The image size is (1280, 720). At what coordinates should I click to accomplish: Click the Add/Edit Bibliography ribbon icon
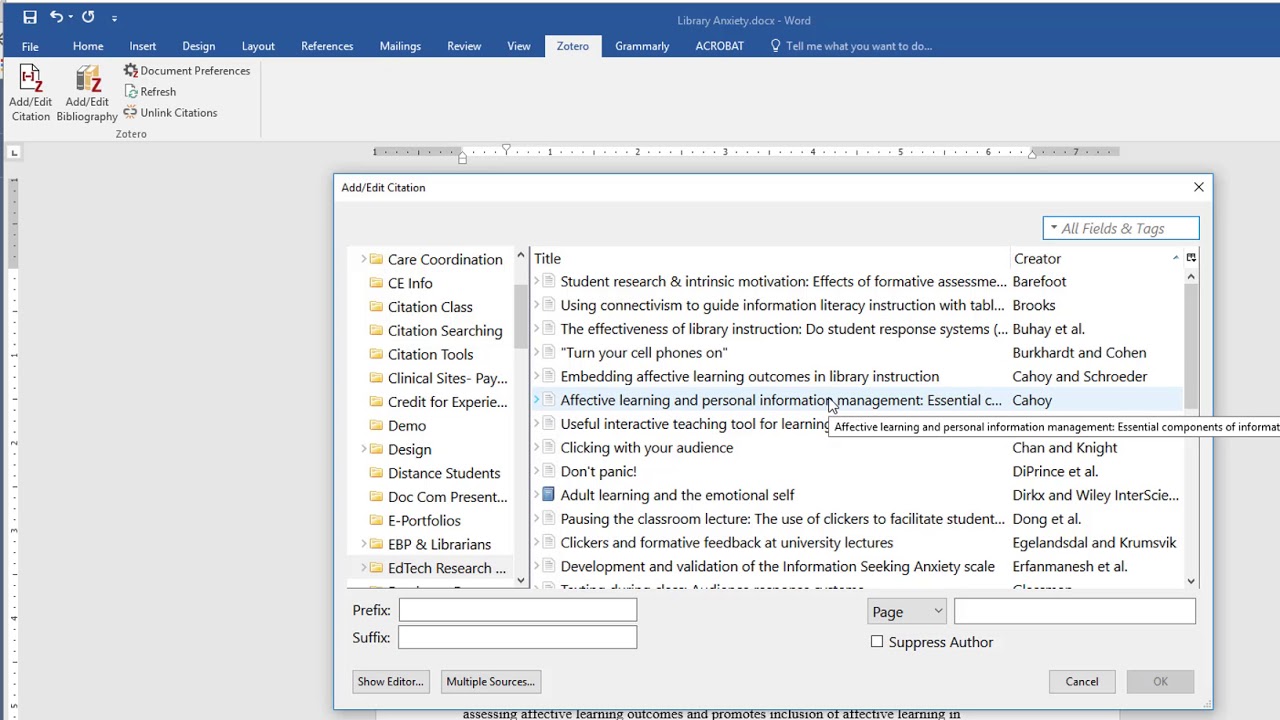tap(88, 80)
